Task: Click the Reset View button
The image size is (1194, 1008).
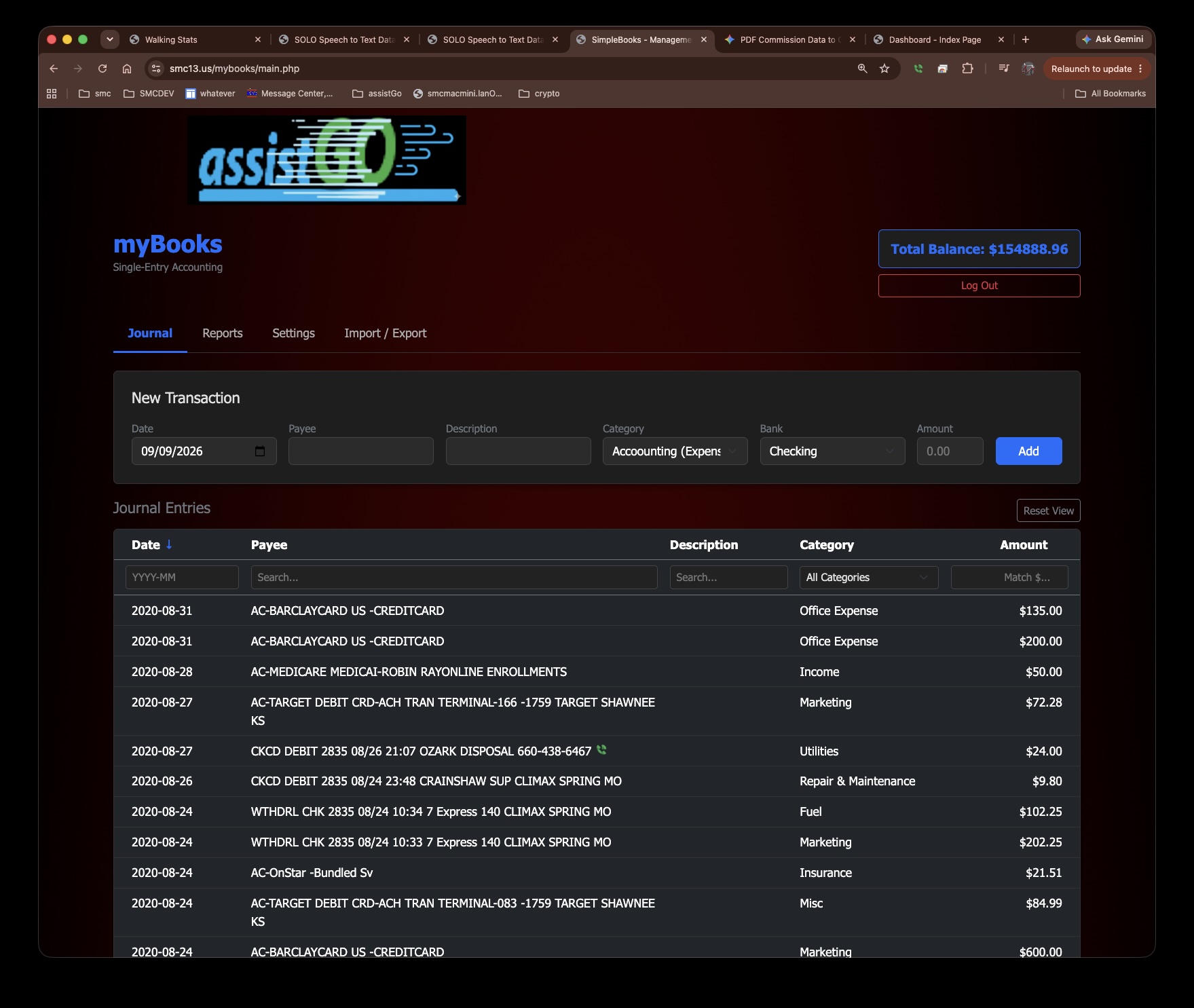Action: (1048, 511)
